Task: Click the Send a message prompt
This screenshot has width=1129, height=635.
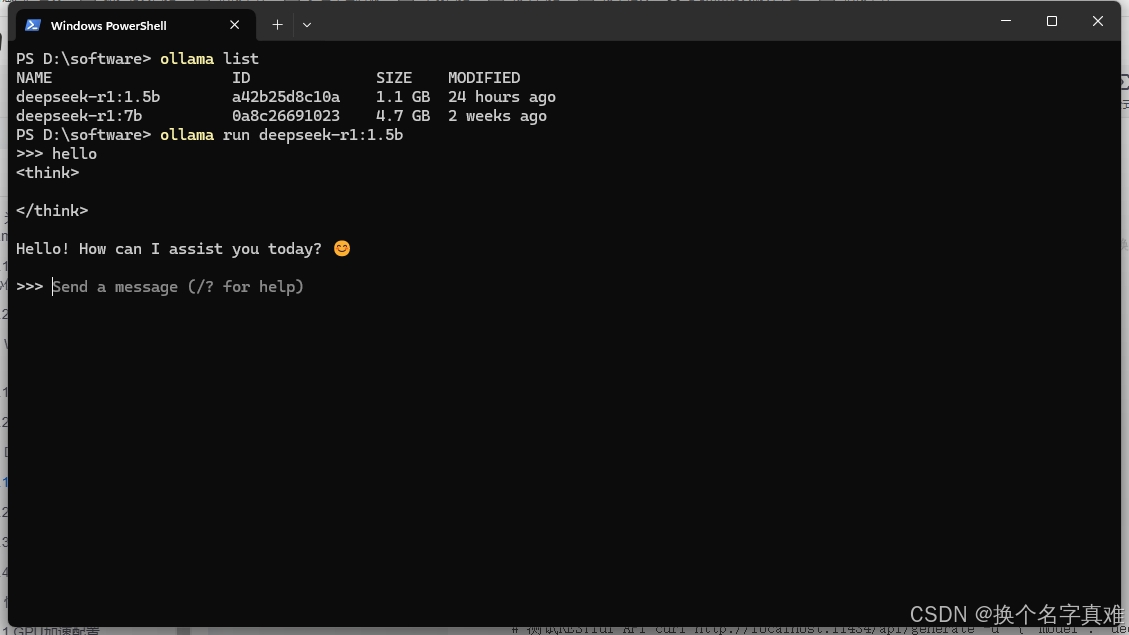Action: 178,287
